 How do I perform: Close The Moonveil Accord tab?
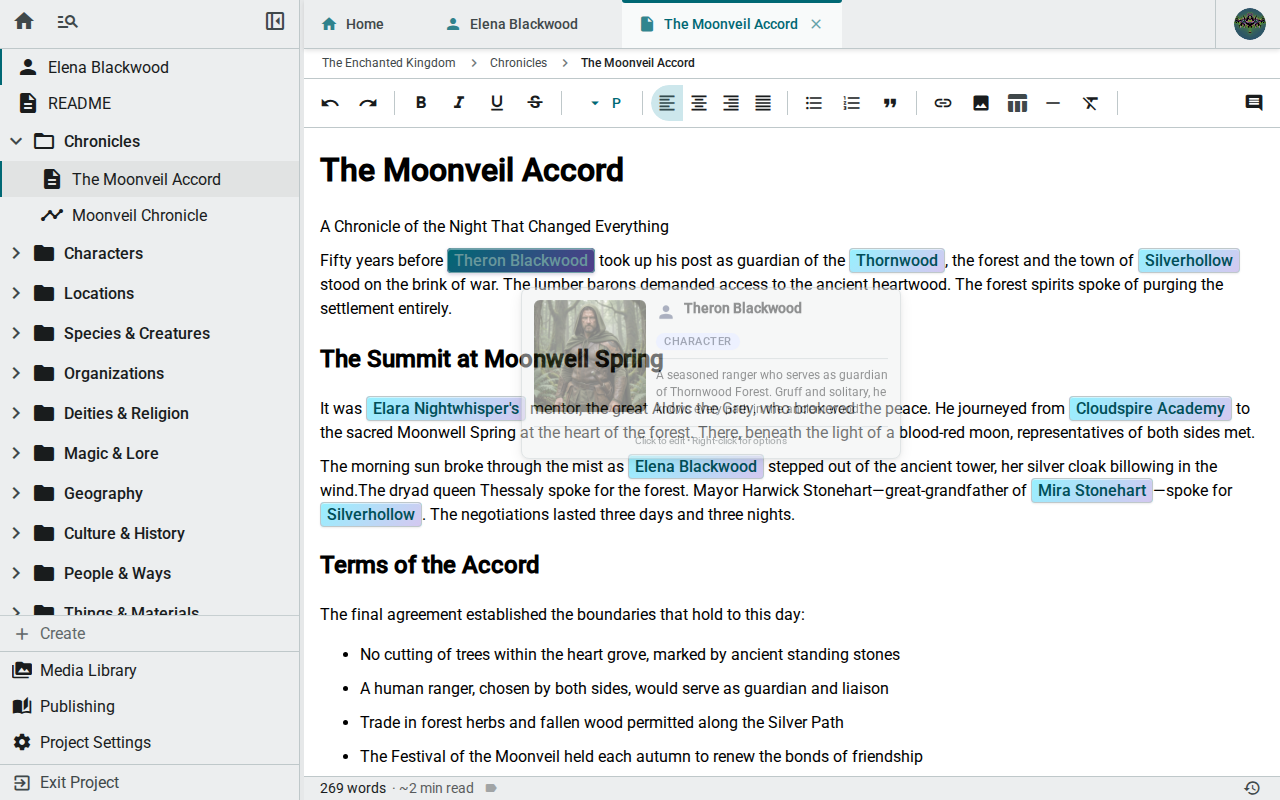pos(816,24)
